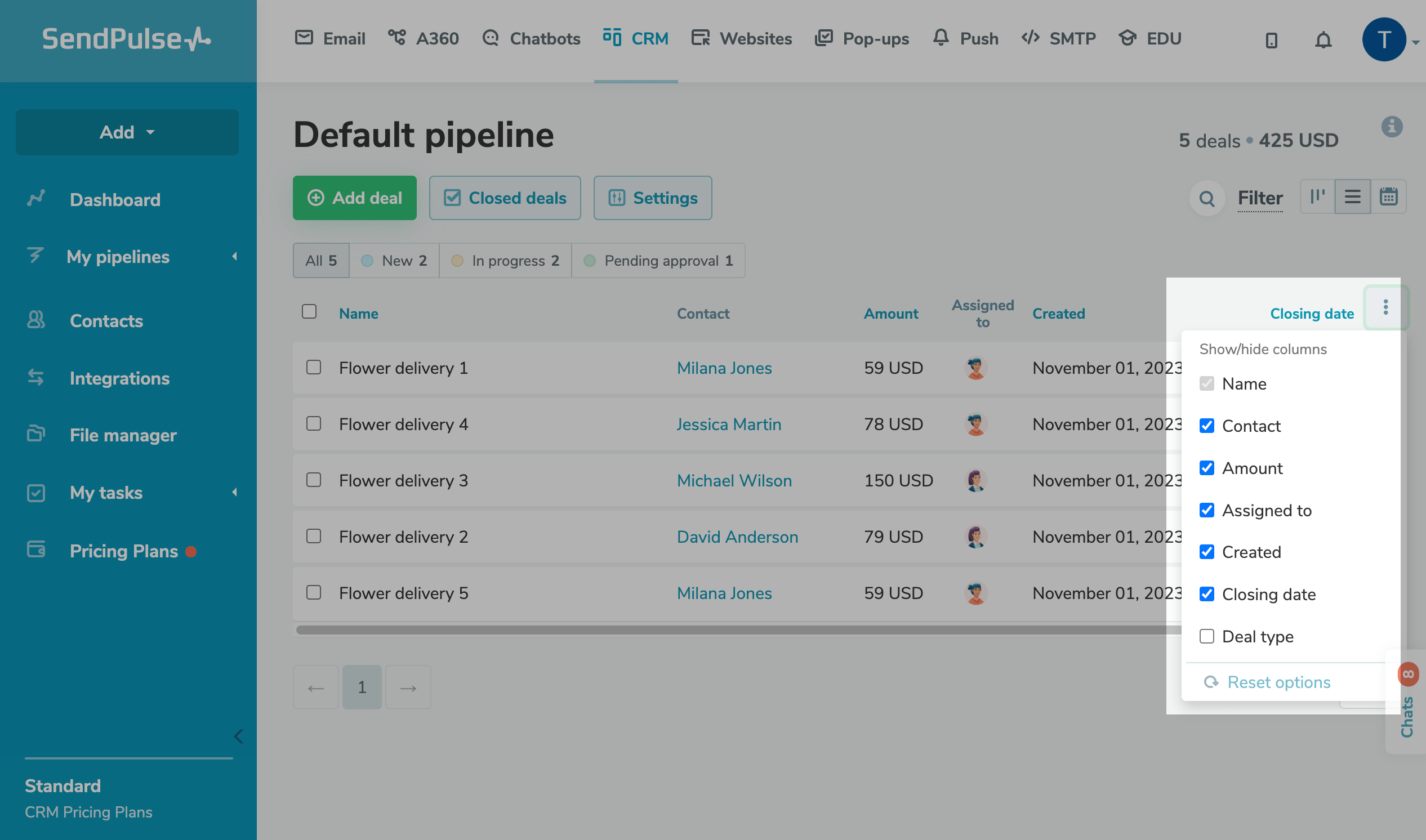The width and height of the screenshot is (1426, 840).
Task: Uncheck the Contact column checkbox
Action: [x=1206, y=426]
